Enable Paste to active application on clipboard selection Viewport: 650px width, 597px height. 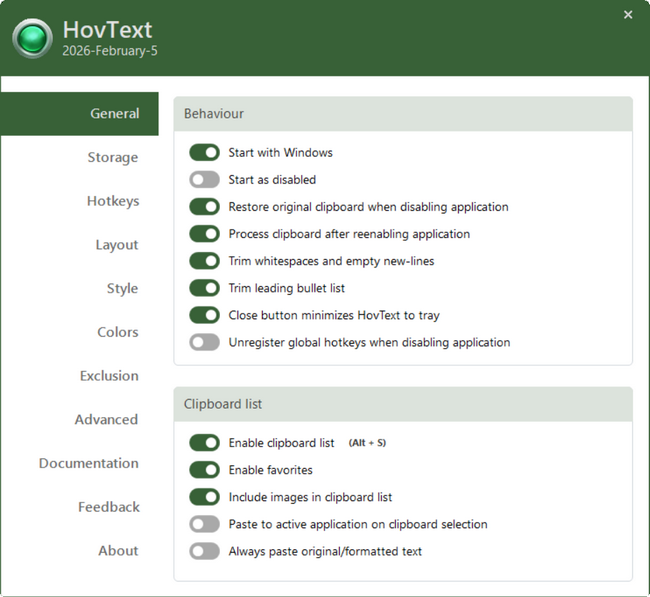pyautogui.click(x=204, y=524)
